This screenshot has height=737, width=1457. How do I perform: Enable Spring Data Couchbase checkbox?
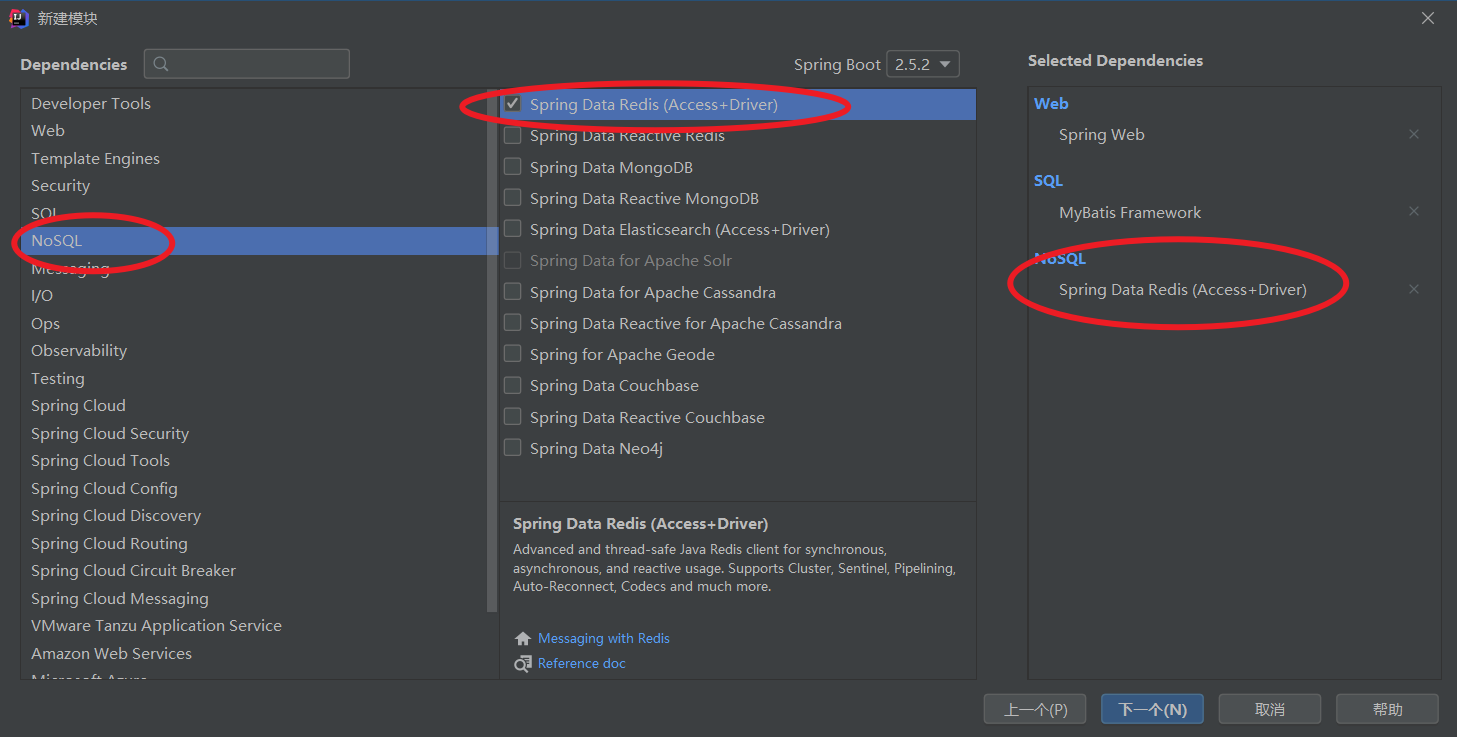pyautogui.click(x=512, y=385)
